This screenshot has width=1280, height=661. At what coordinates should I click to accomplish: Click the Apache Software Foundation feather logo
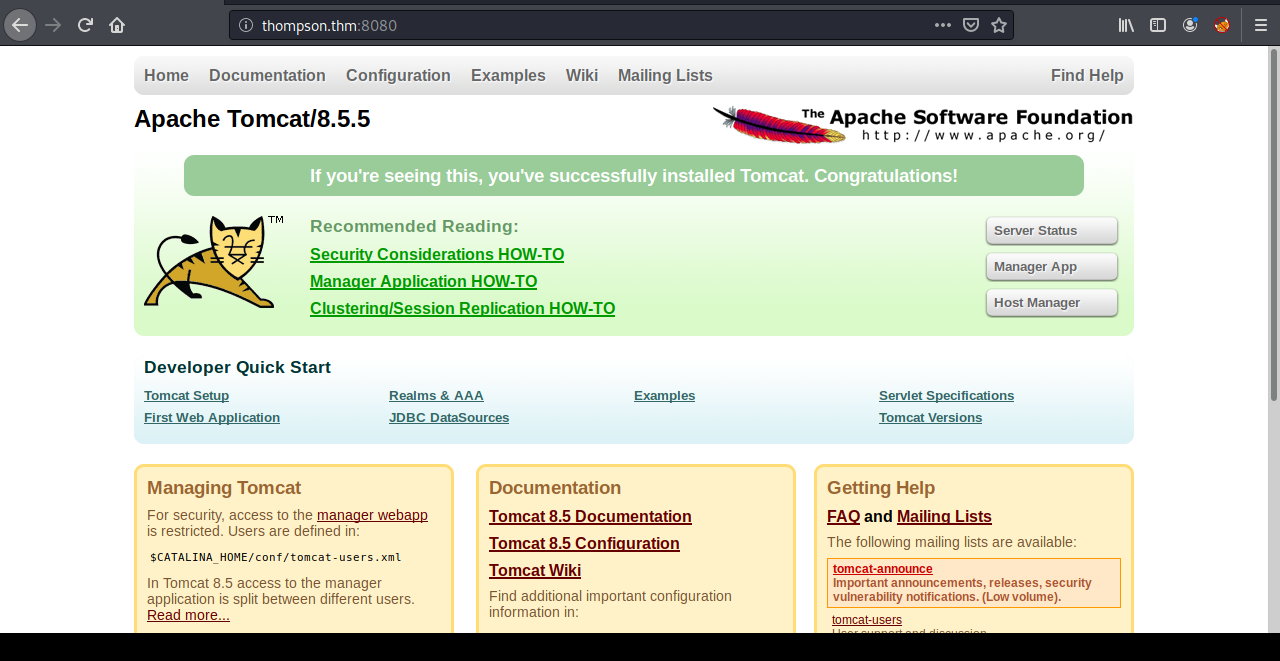tap(923, 124)
